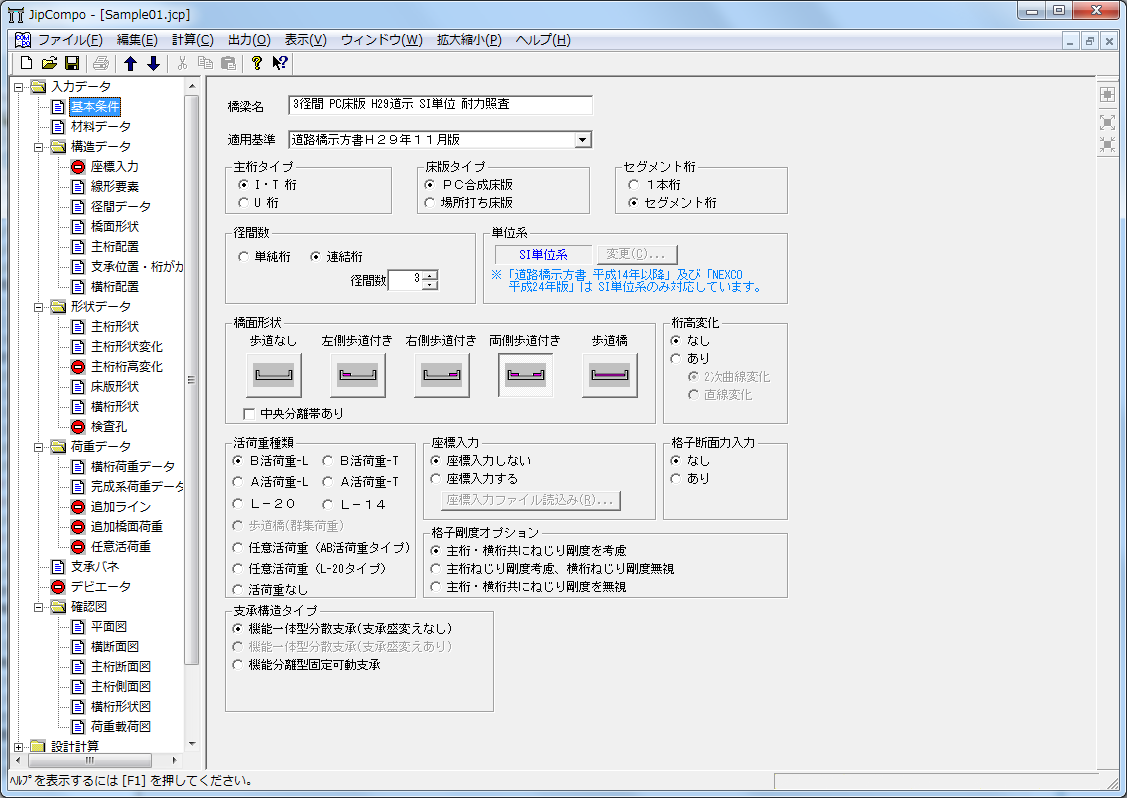This screenshot has width=1127, height=798.
Task: Choose the 左側歩道付き cross-section icon
Action: 358,375
